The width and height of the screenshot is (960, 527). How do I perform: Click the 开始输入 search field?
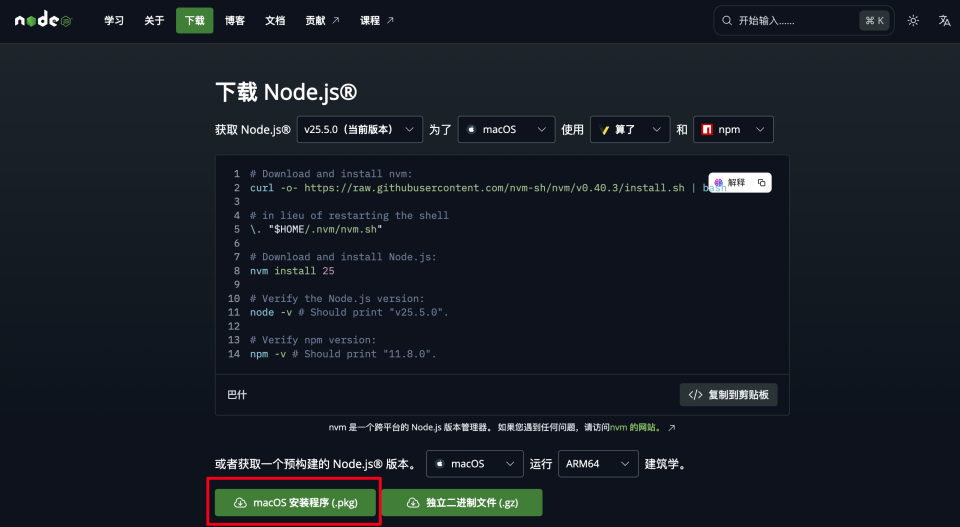click(803, 21)
